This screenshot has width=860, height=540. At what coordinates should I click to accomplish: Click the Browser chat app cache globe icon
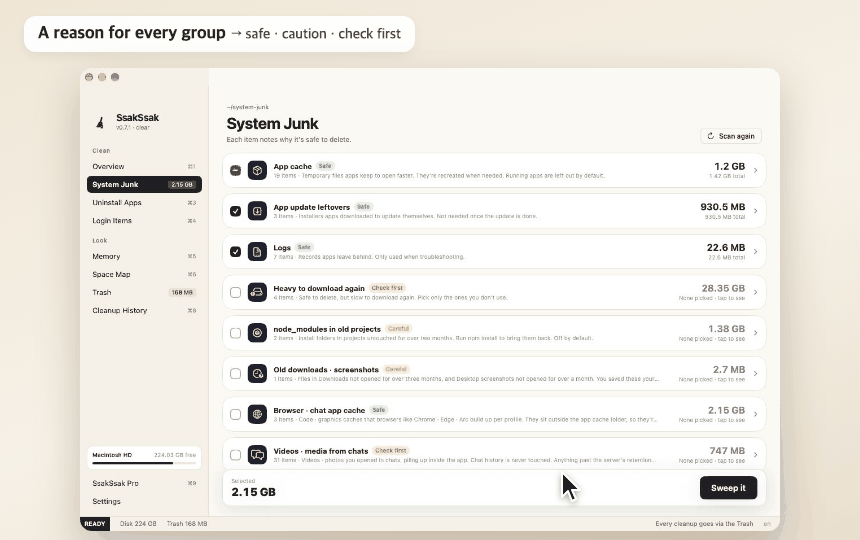(x=257, y=414)
